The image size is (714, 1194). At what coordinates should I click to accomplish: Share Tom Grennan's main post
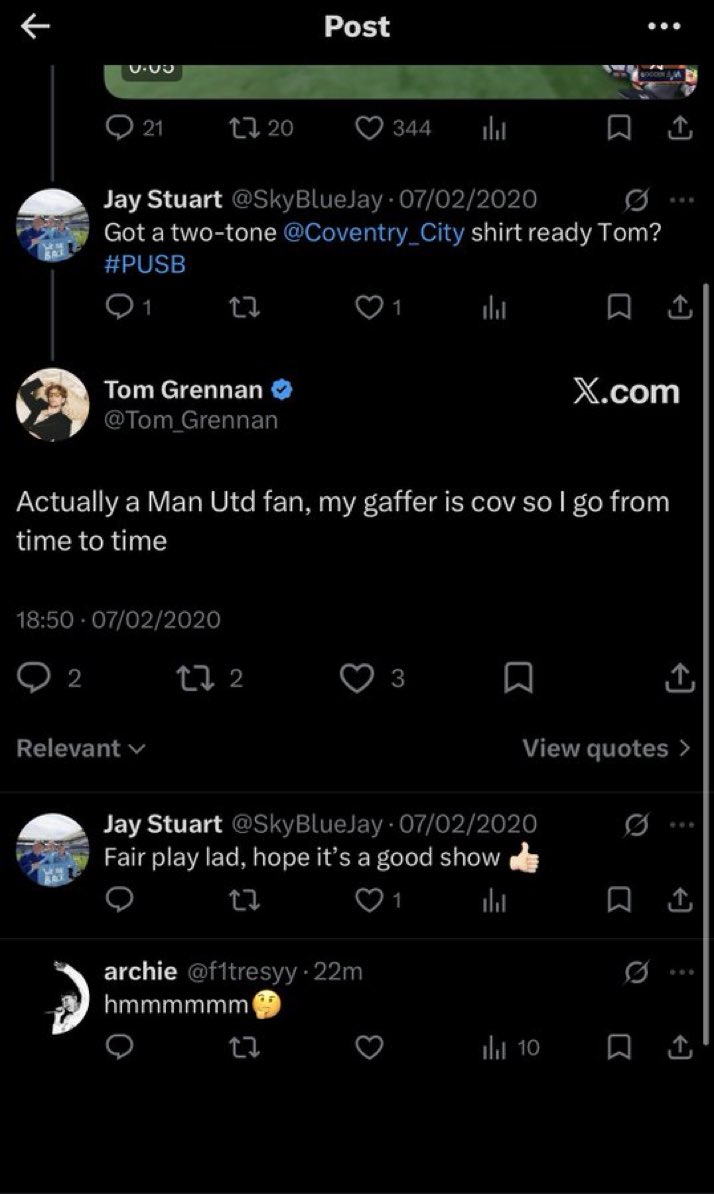680,678
